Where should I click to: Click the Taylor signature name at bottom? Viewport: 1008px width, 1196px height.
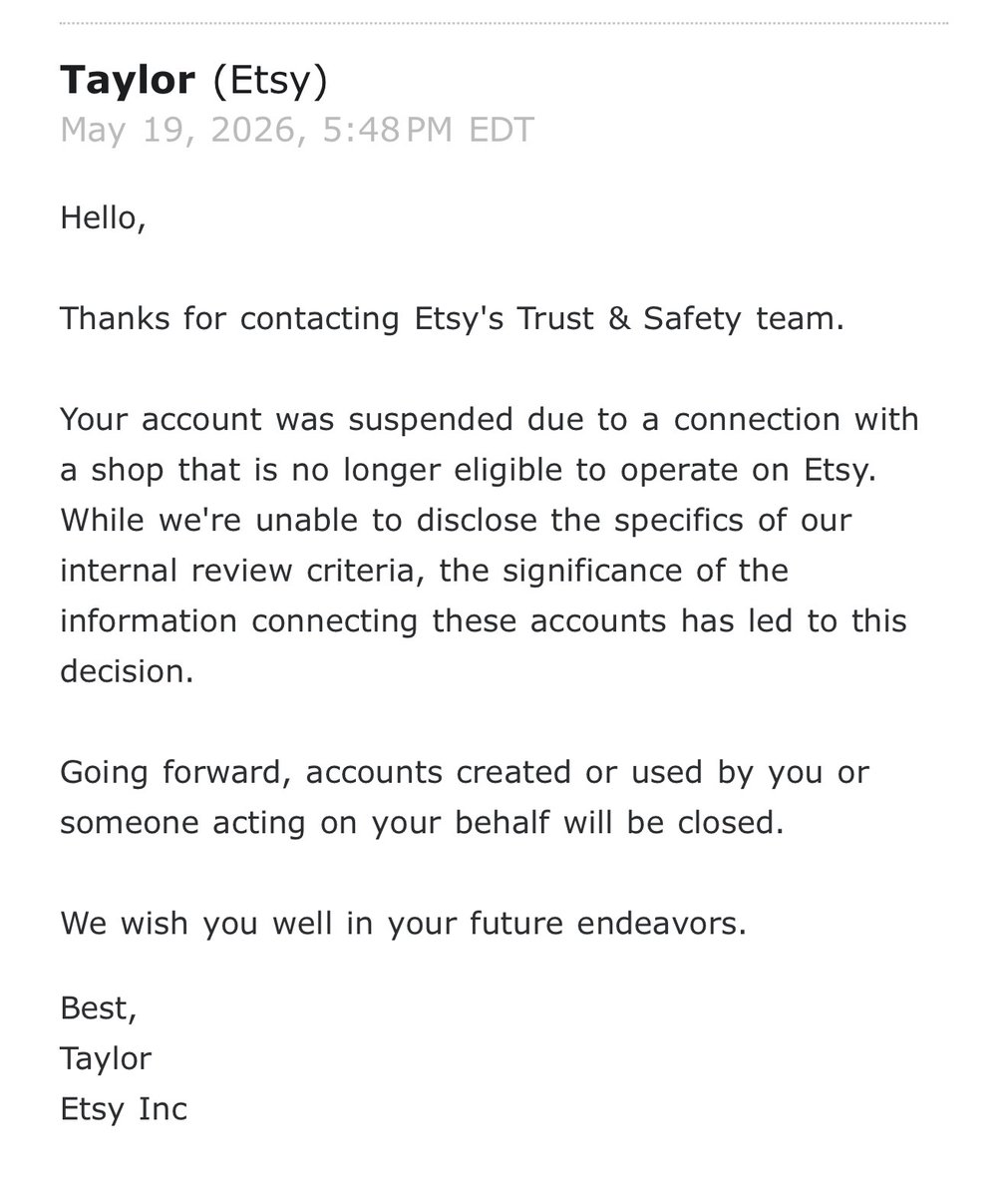point(106,1059)
